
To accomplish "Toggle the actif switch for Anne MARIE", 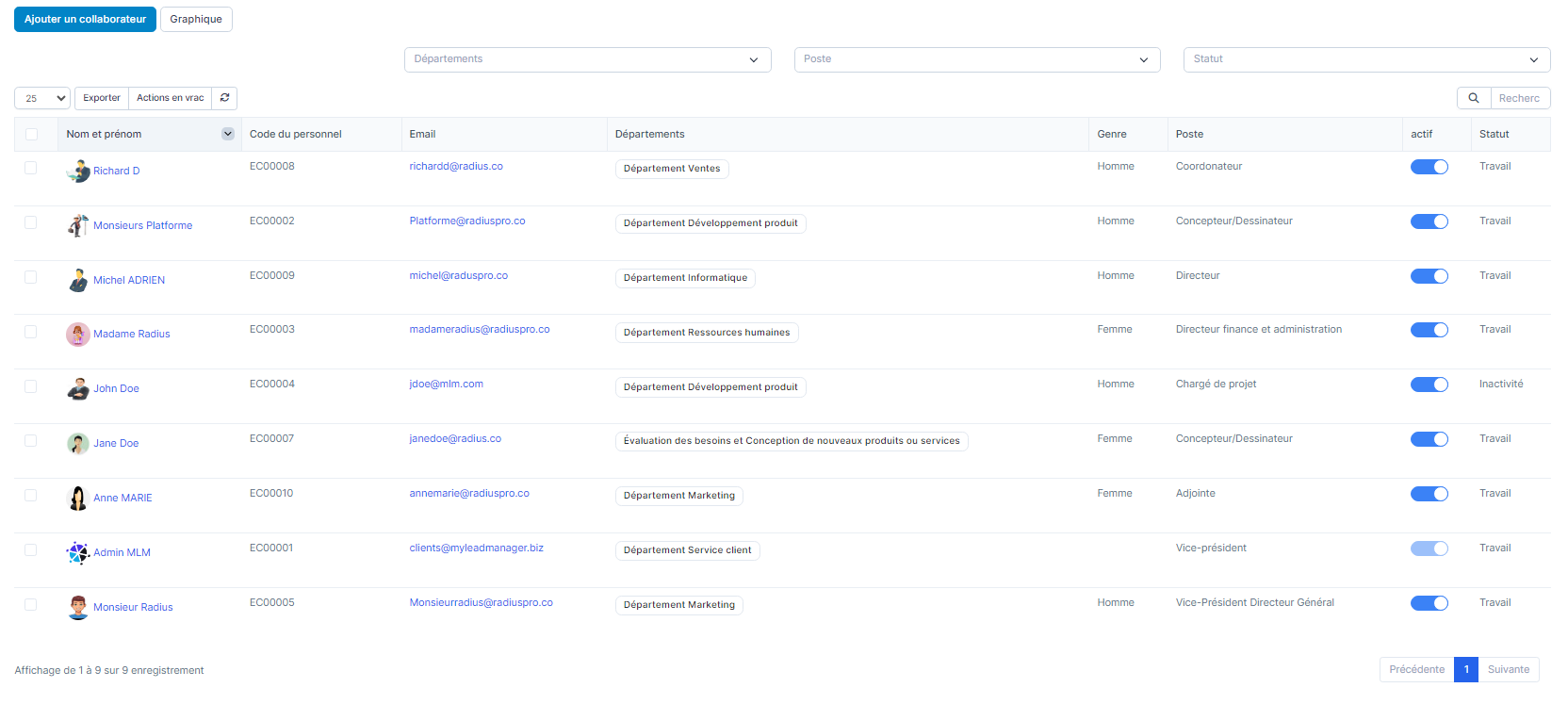I will (1429, 494).
